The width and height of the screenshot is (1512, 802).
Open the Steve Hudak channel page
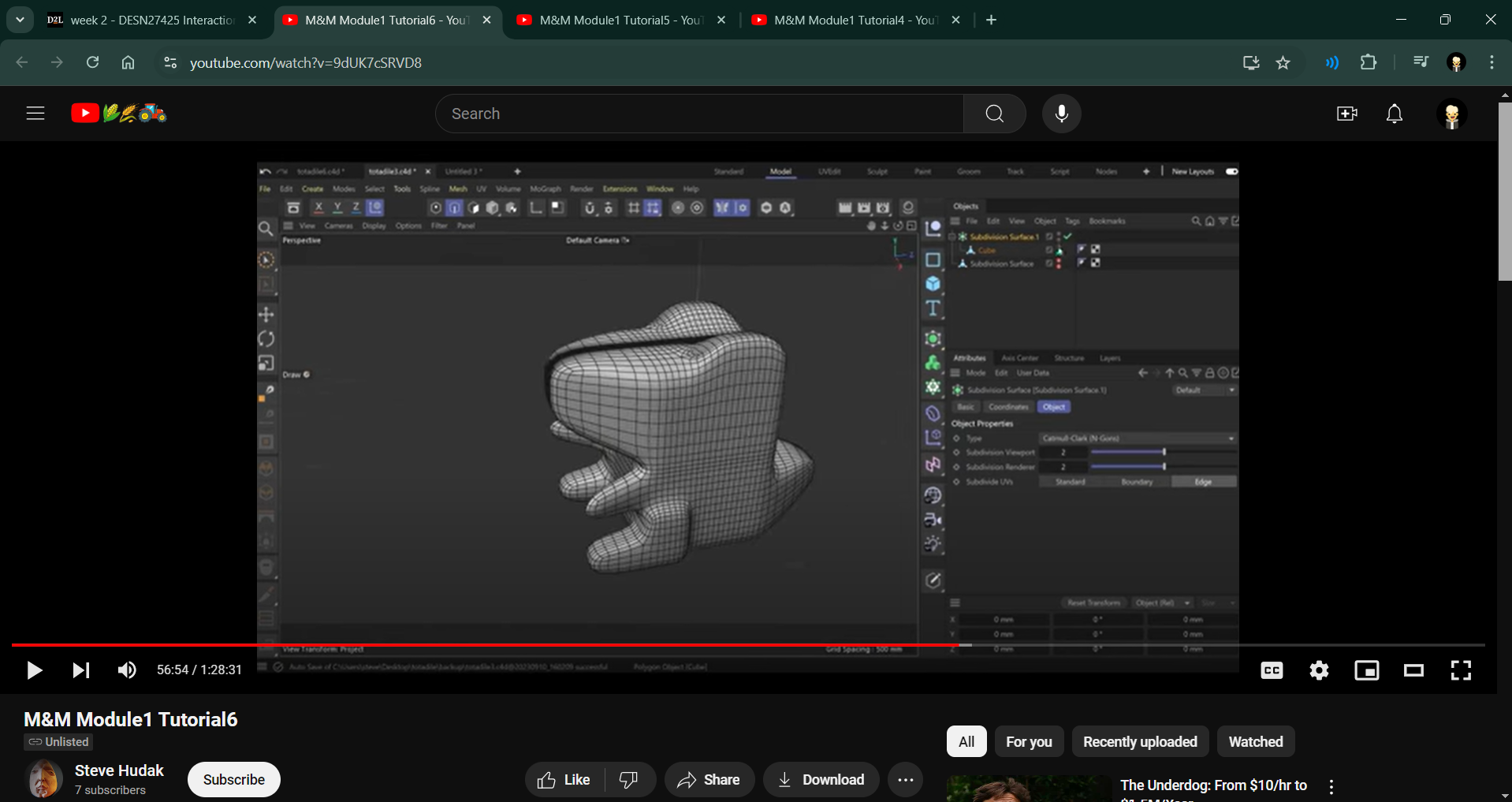[x=119, y=770]
